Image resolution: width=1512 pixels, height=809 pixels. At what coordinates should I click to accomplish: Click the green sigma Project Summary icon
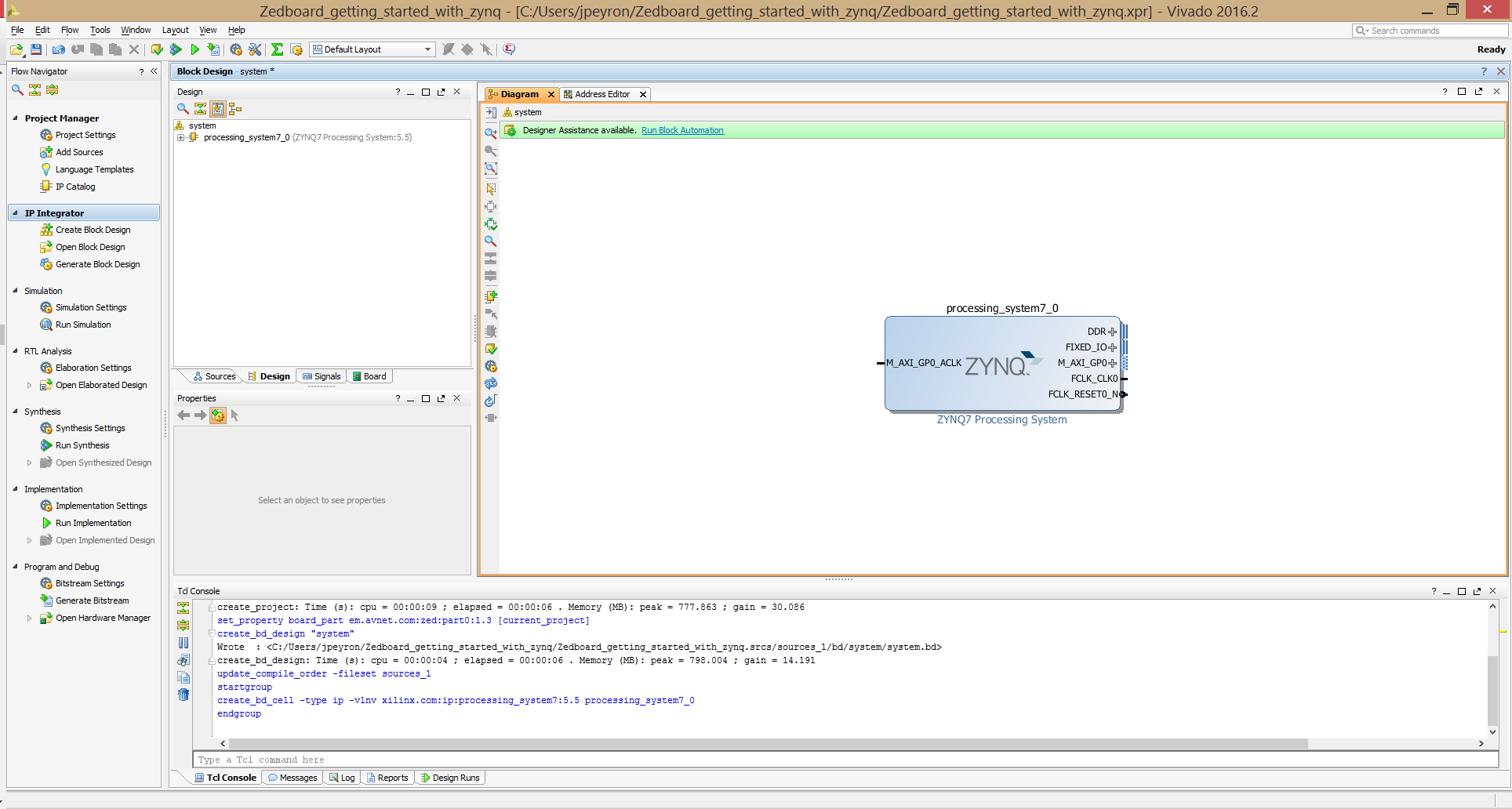point(277,49)
